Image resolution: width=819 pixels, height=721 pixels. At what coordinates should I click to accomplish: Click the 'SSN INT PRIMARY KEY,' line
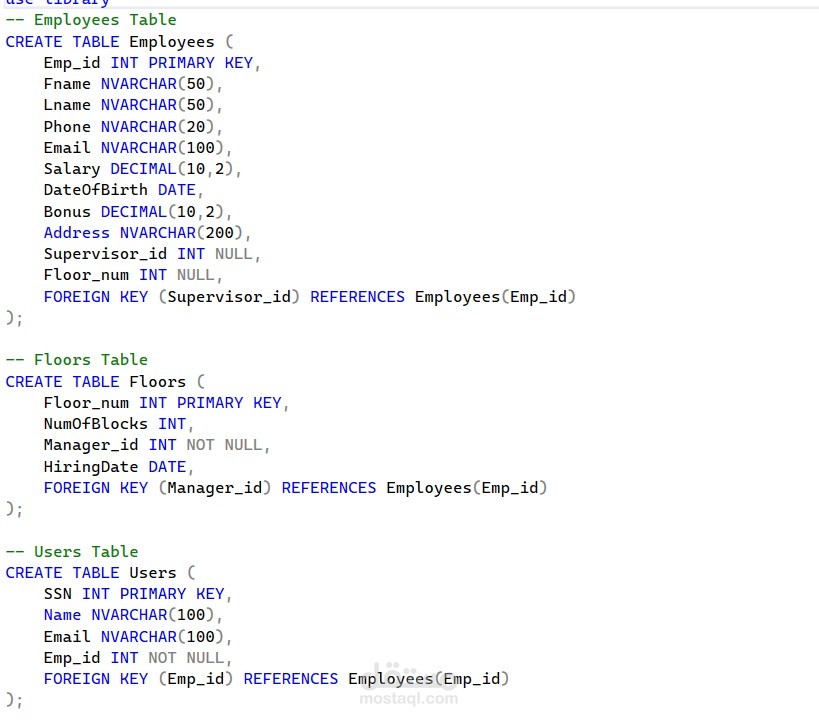(138, 594)
